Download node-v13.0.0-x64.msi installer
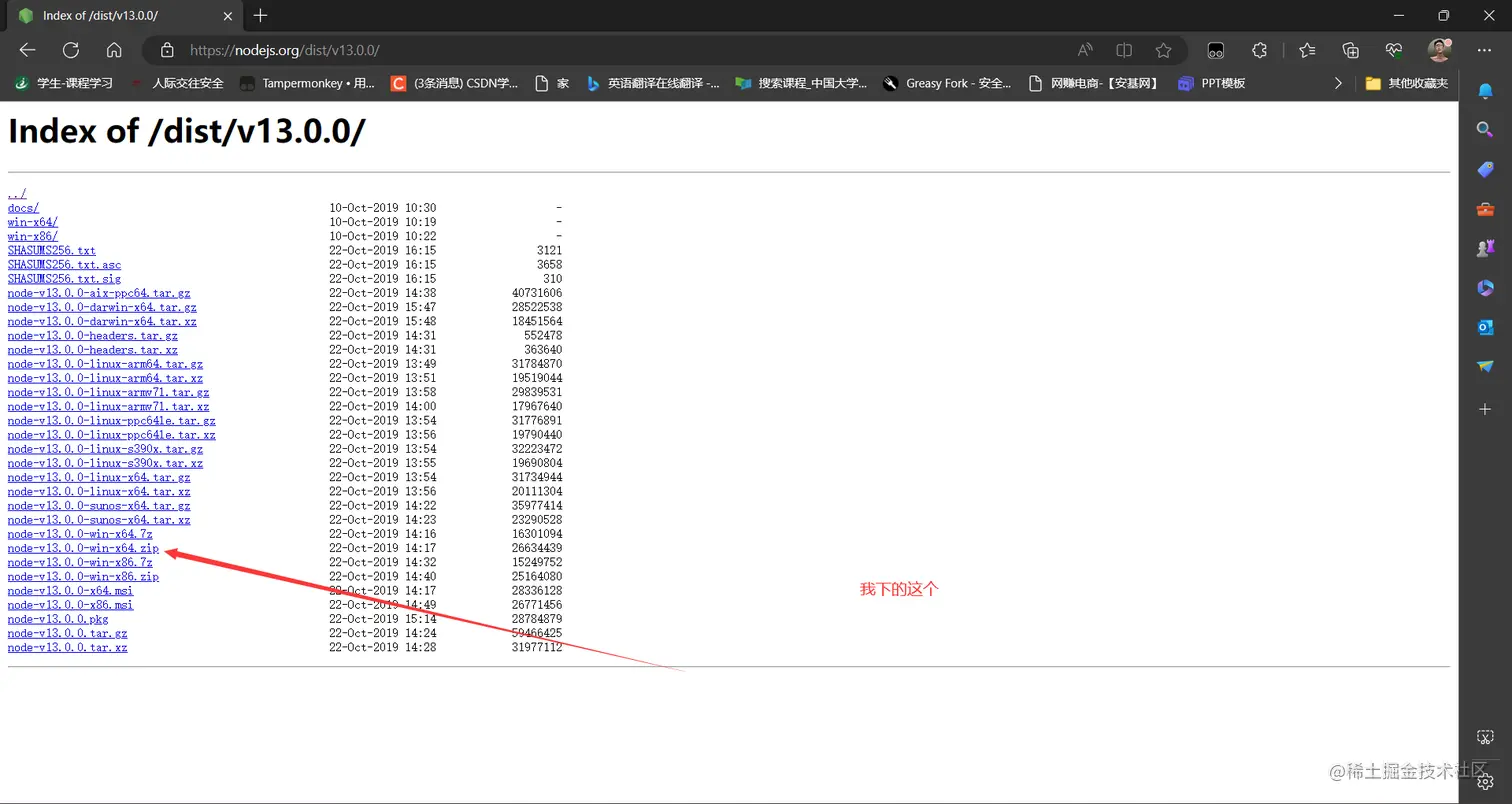Image resolution: width=1512 pixels, height=804 pixels. 70,591
